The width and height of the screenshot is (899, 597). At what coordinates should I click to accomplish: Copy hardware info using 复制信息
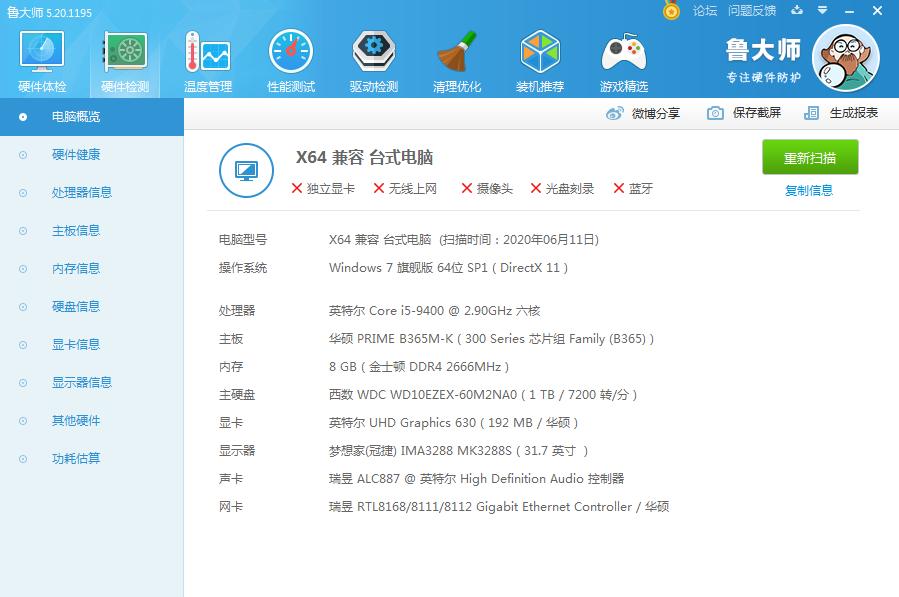(x=810, y=188)
